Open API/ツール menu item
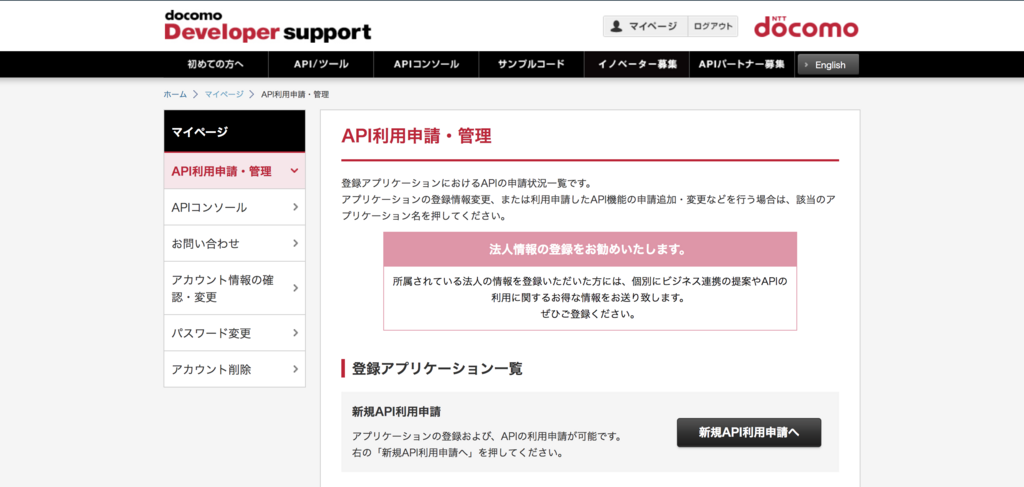The image size is (1024, 487). 321,65
